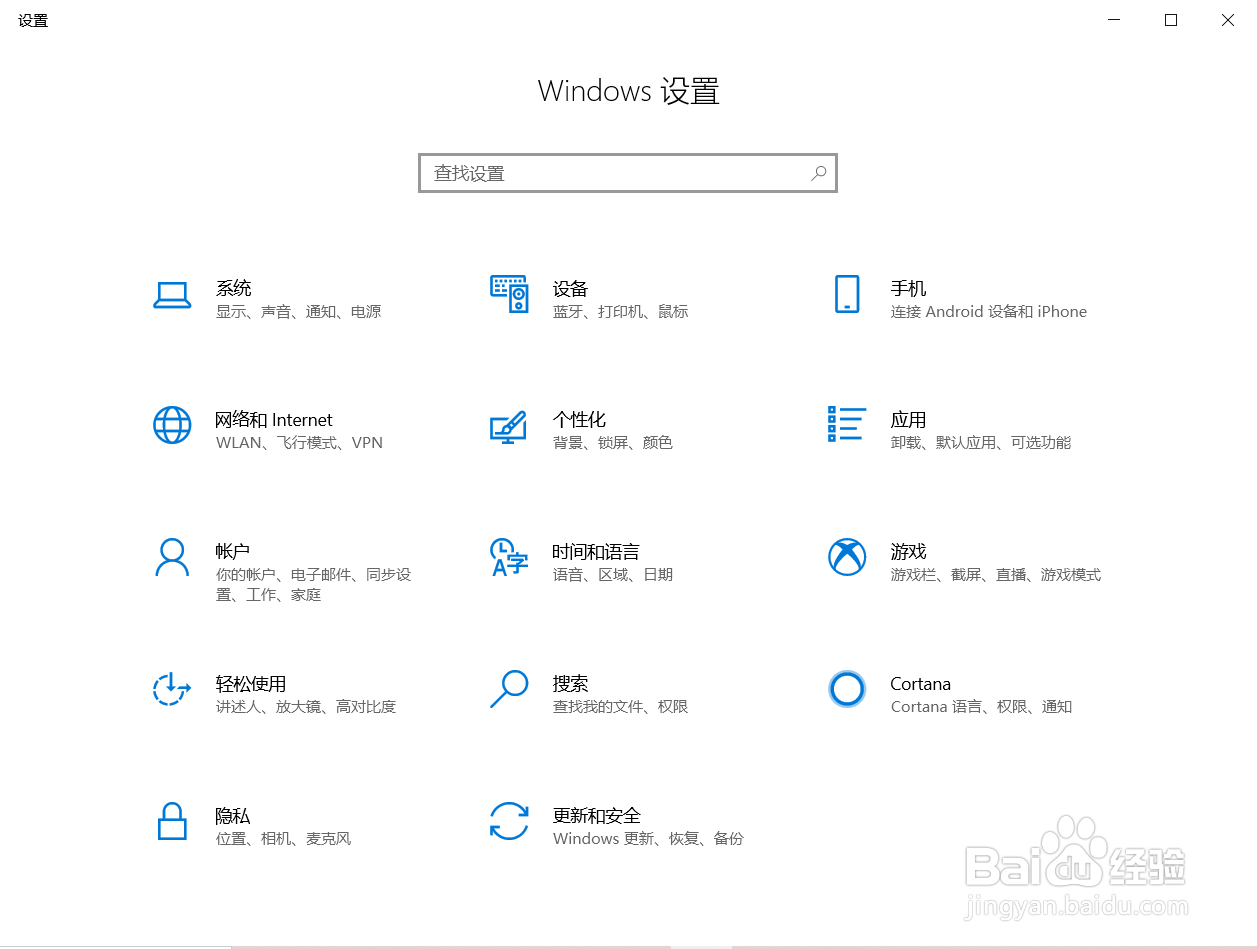Viewport: 1257px width, 949px height.
Task: Select the 更新和安全 heading
Action: click(596, 816)
